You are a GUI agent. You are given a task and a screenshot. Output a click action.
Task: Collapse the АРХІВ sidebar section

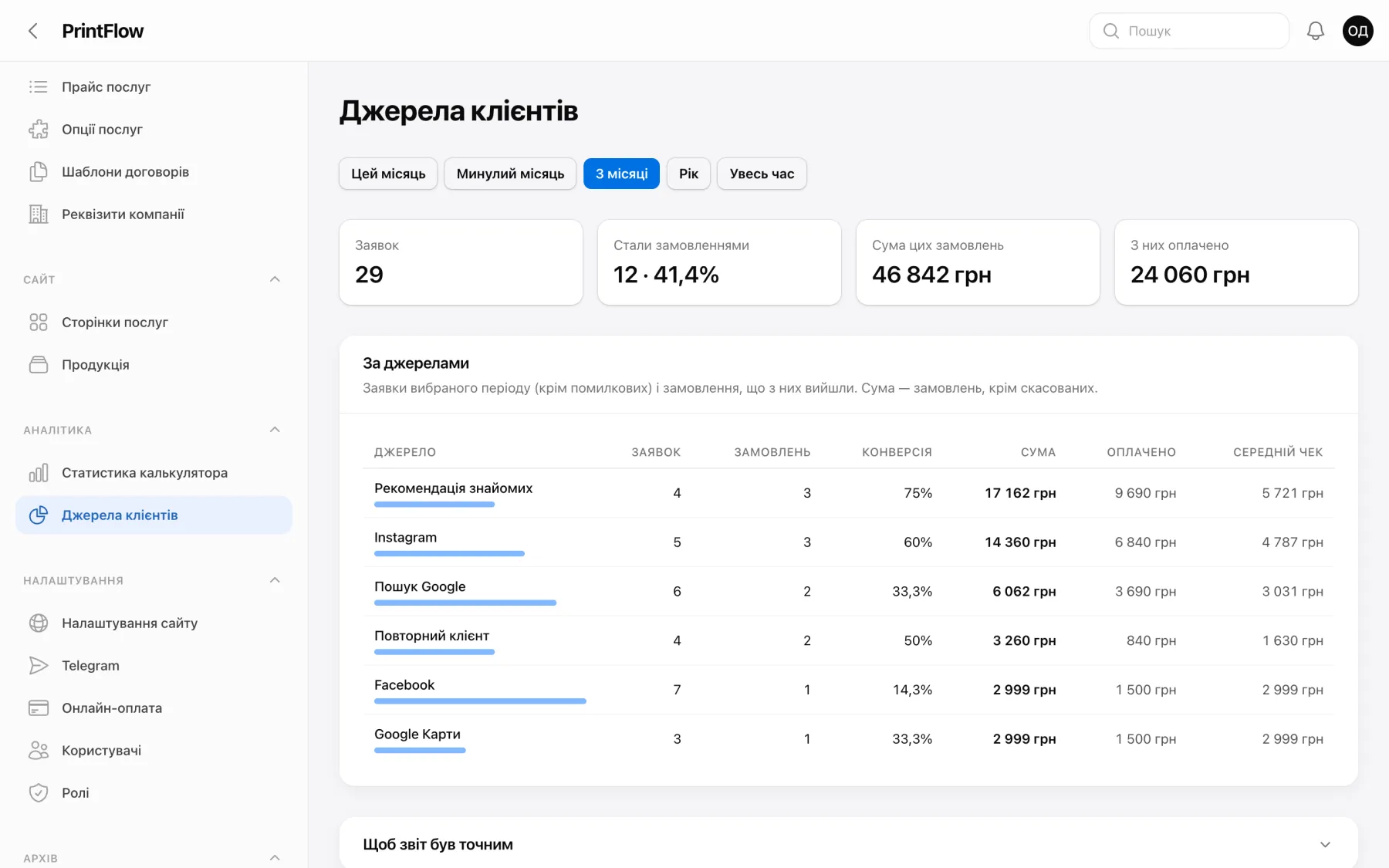click(x=275, y=858)
